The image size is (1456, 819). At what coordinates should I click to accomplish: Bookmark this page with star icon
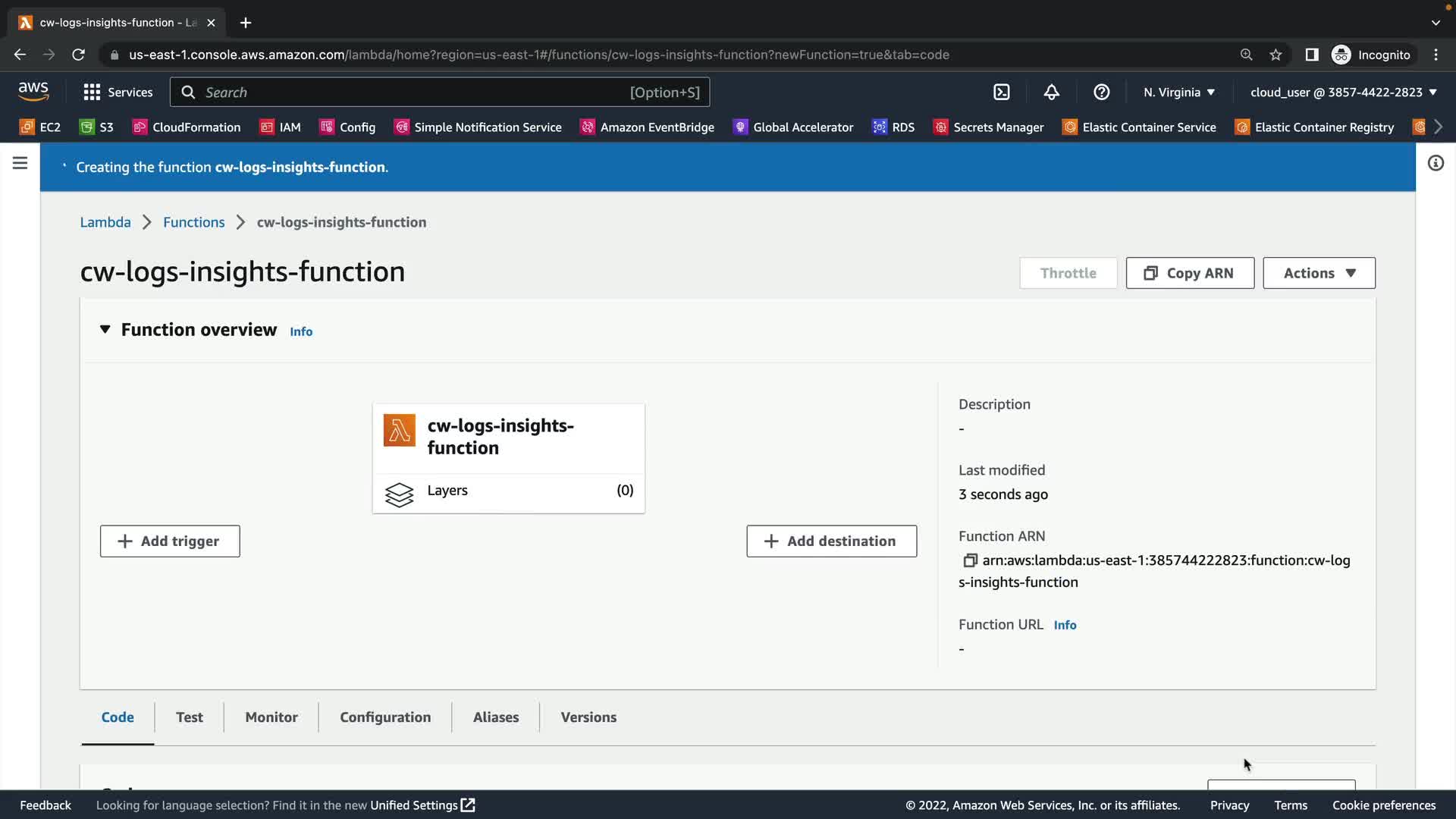pyautogui.click(x=1276, y=55)
